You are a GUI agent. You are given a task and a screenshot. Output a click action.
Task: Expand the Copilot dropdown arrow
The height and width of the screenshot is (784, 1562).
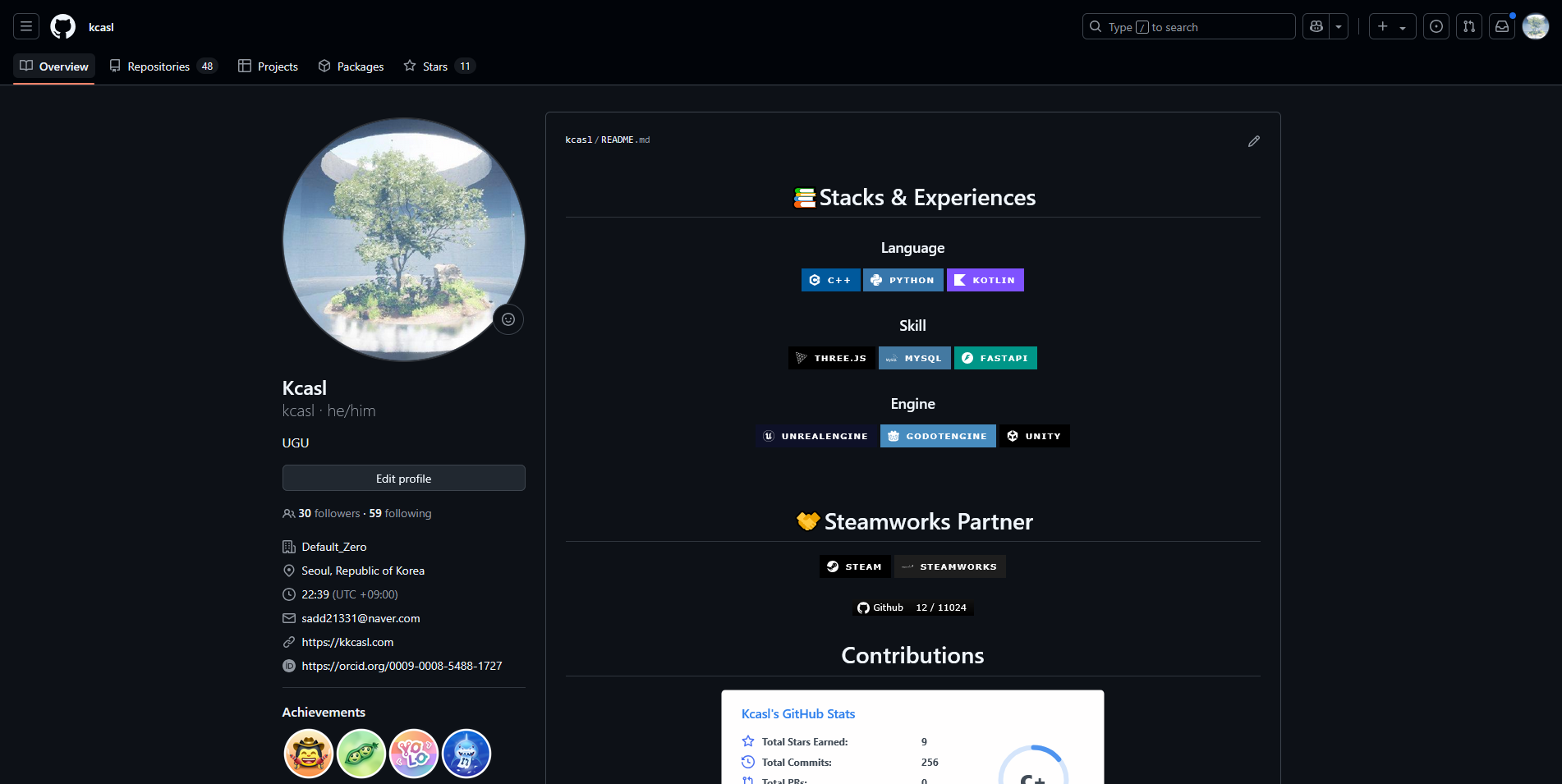1339,26
